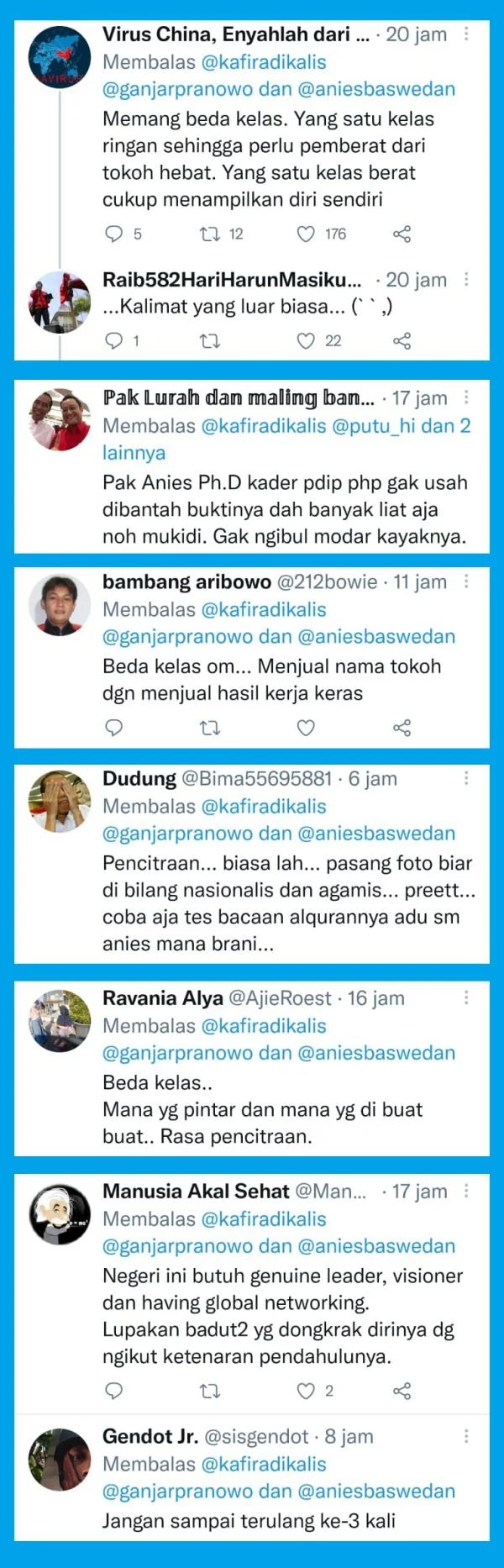This screenshot has height=1568, width=504.
Task: Open more options on Ravania Alya's tweet
Action: (466, 997)
